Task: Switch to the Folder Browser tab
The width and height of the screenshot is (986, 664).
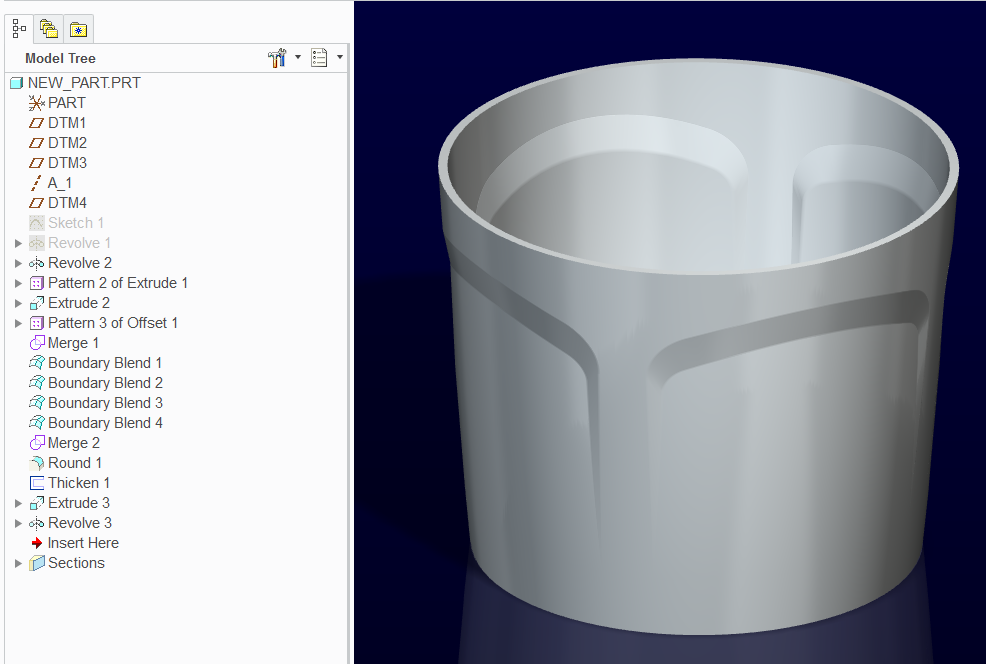Action: 47,28
